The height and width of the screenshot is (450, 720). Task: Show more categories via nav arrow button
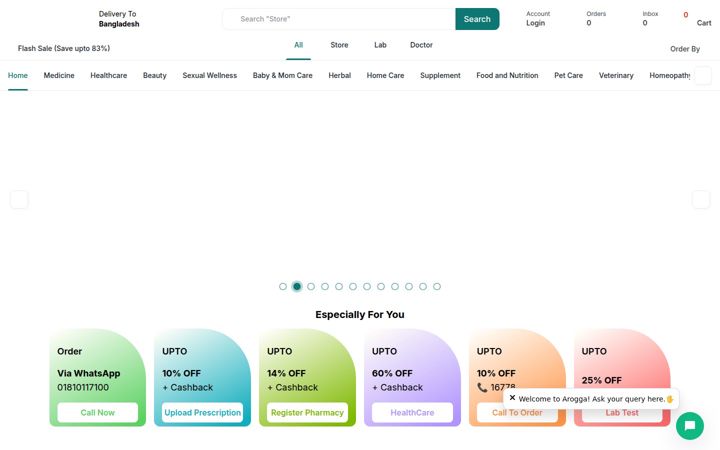[703, 75]
